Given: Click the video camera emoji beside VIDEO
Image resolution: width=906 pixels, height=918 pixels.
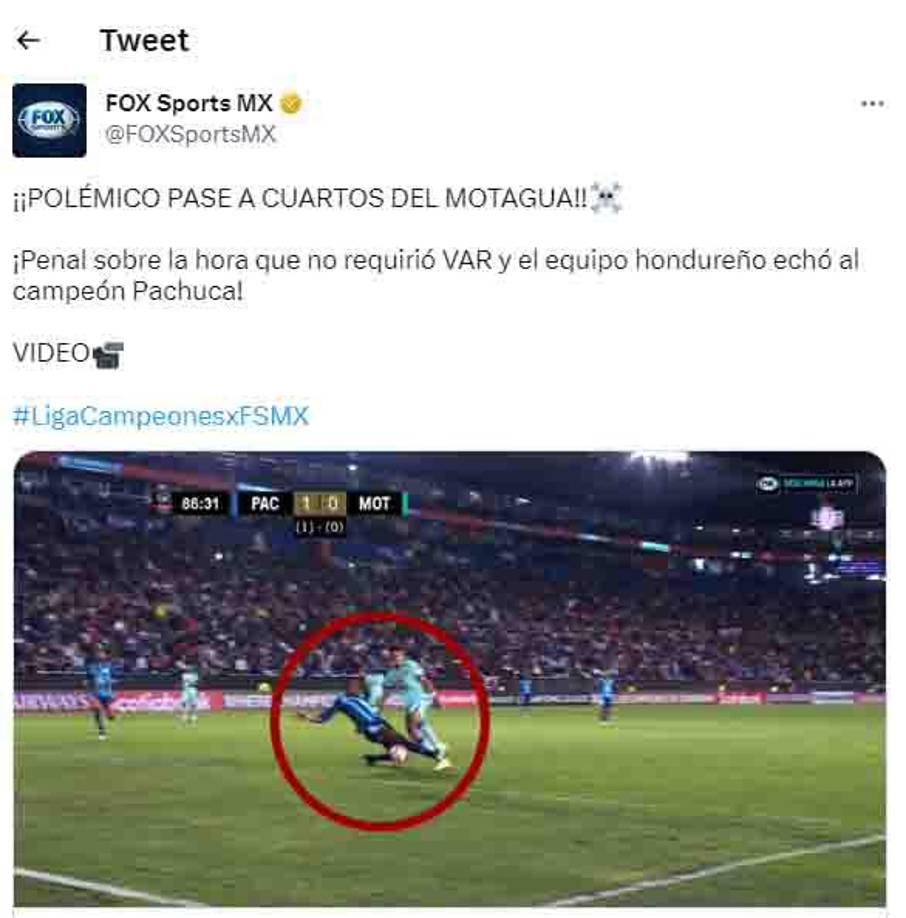Looking at the screenshot, I should (x=108, y=354).
